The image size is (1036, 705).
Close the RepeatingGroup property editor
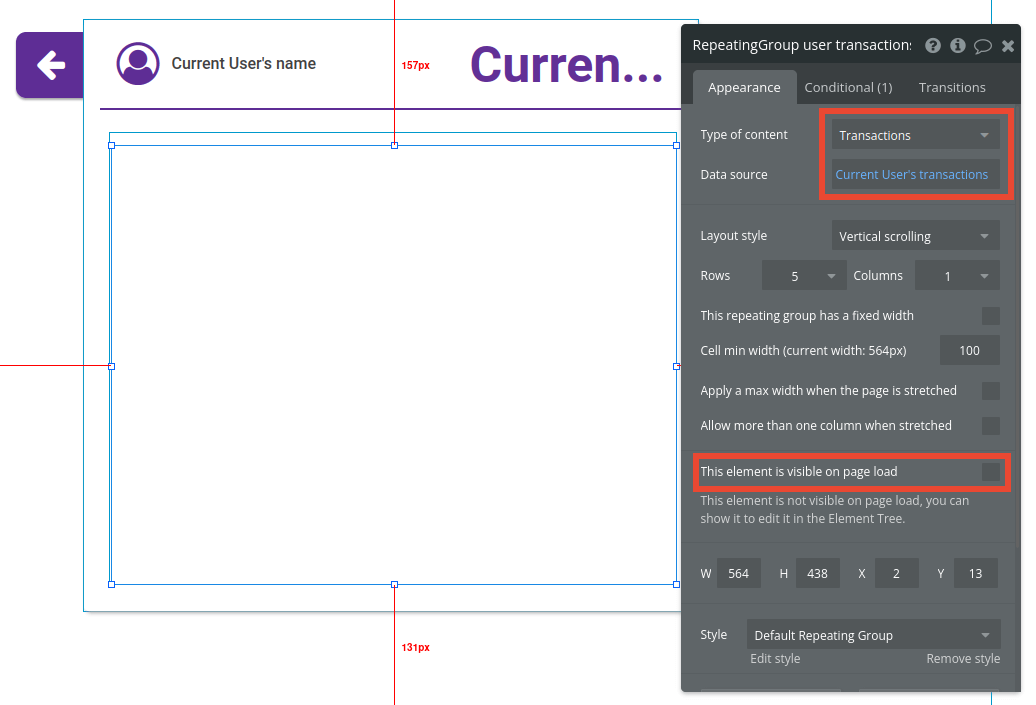click(x=1008, y=45)
